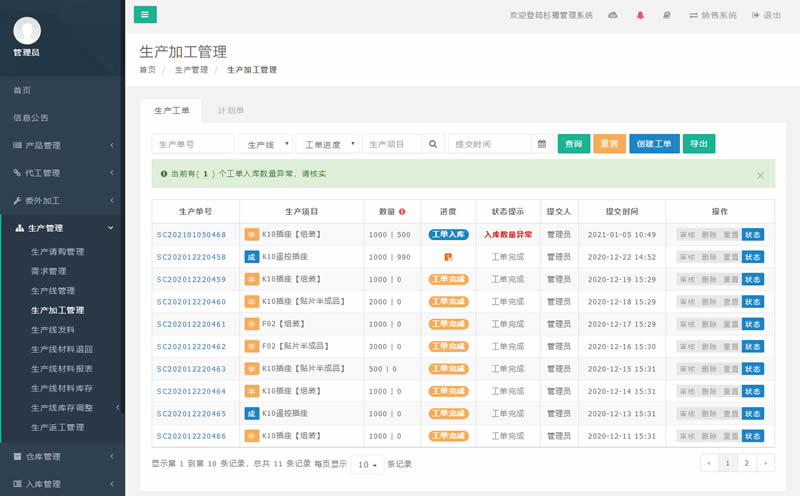Open the 生产线 dropdown filter
Image resolution: width=800 pixels, height=496 pixels.
[265, 144]
